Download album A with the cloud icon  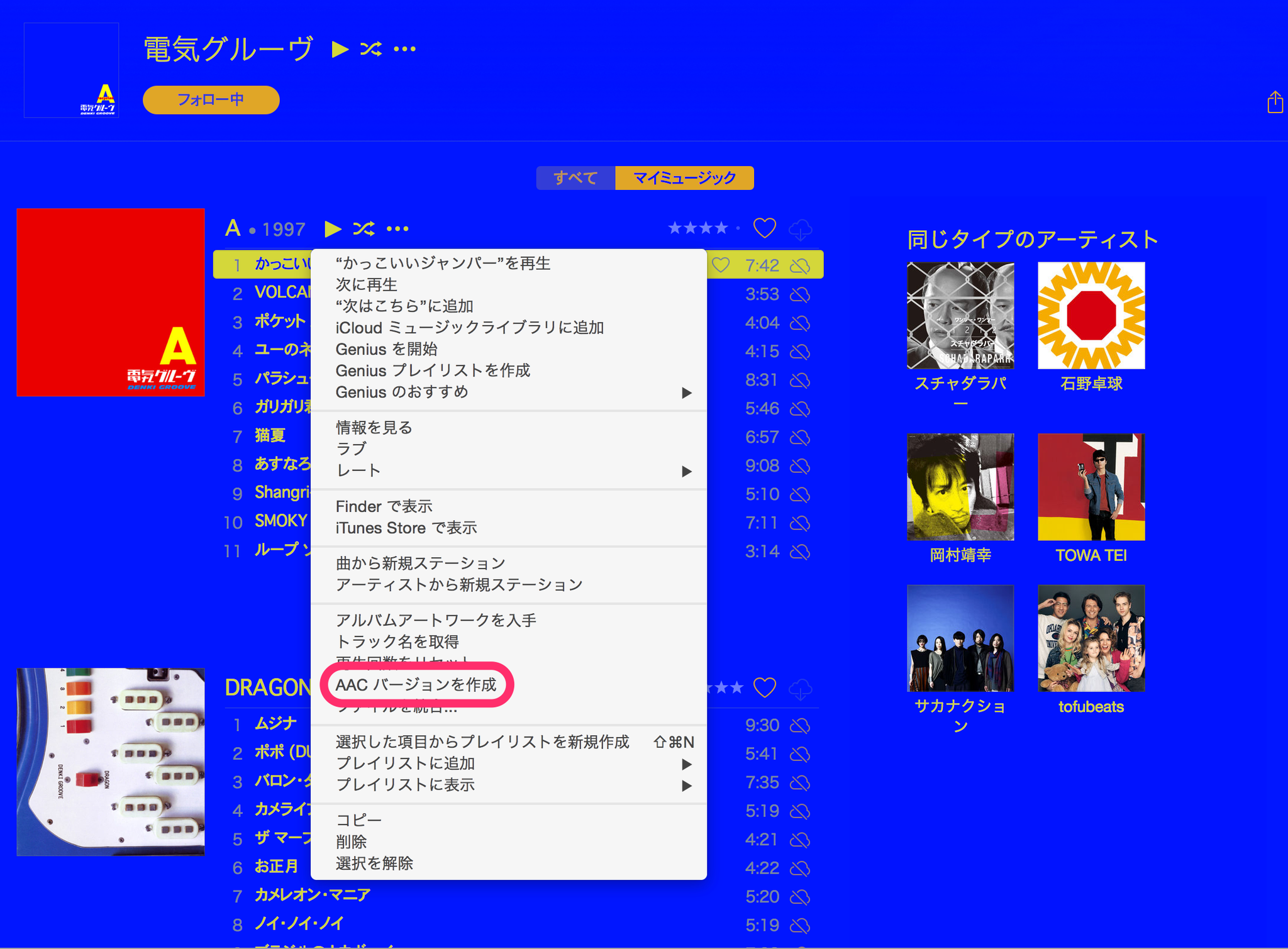click(x=800, y=229)
